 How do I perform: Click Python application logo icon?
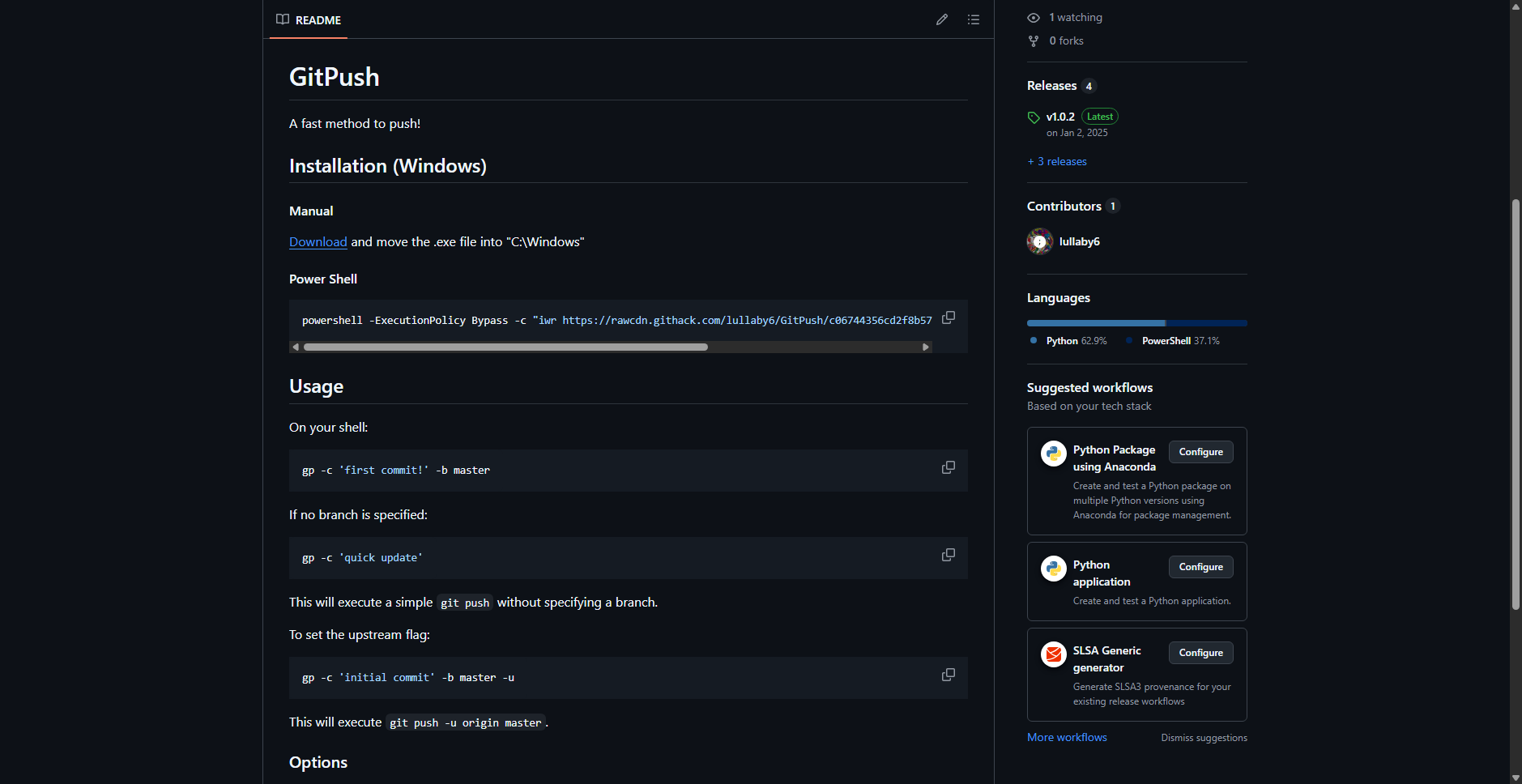tap(1054, 569)
